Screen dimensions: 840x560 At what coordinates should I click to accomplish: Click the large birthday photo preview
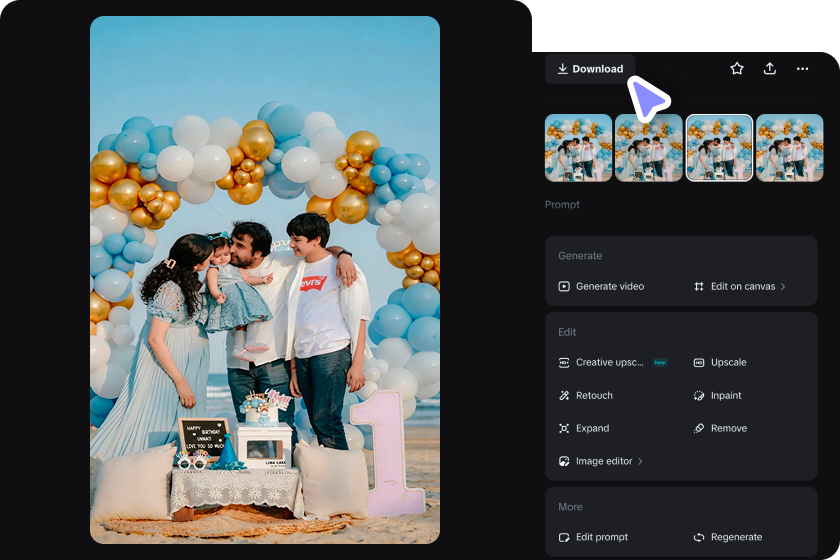(265, 280)
